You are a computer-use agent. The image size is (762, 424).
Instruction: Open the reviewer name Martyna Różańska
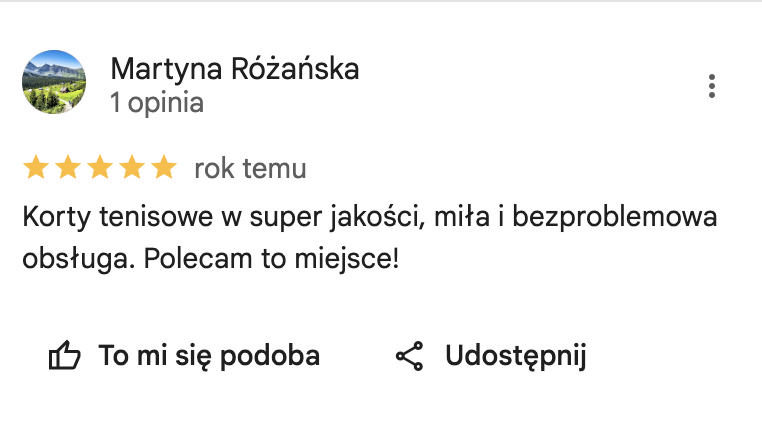[234, 69]
